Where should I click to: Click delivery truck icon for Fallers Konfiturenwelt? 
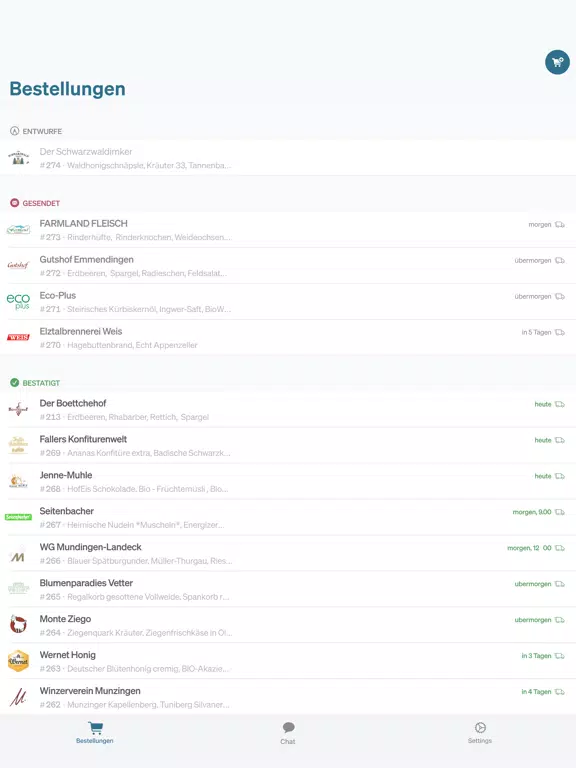(560, 440)
